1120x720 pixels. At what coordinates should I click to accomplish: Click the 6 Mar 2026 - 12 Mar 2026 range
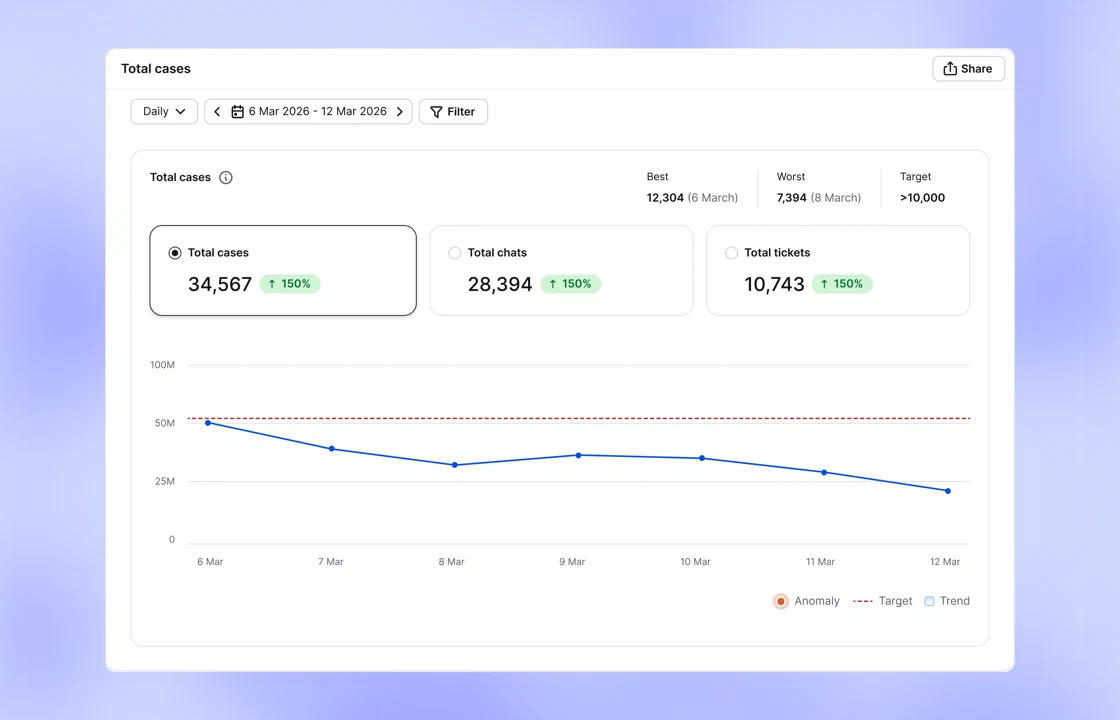point(318,111)
